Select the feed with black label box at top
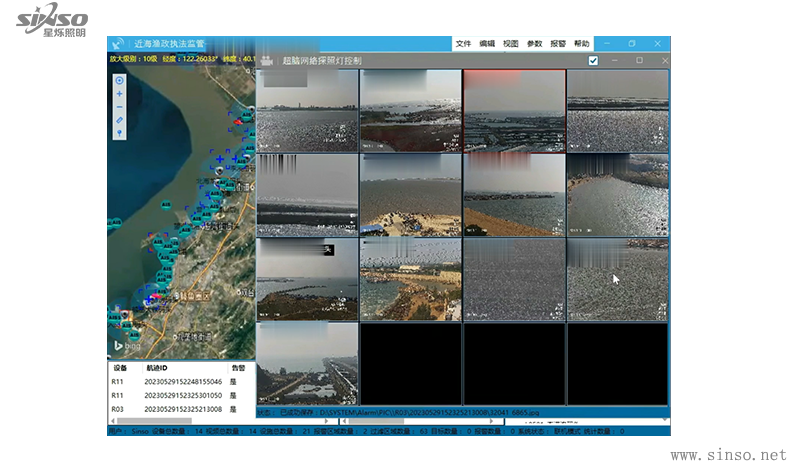 tap(307, 279)
